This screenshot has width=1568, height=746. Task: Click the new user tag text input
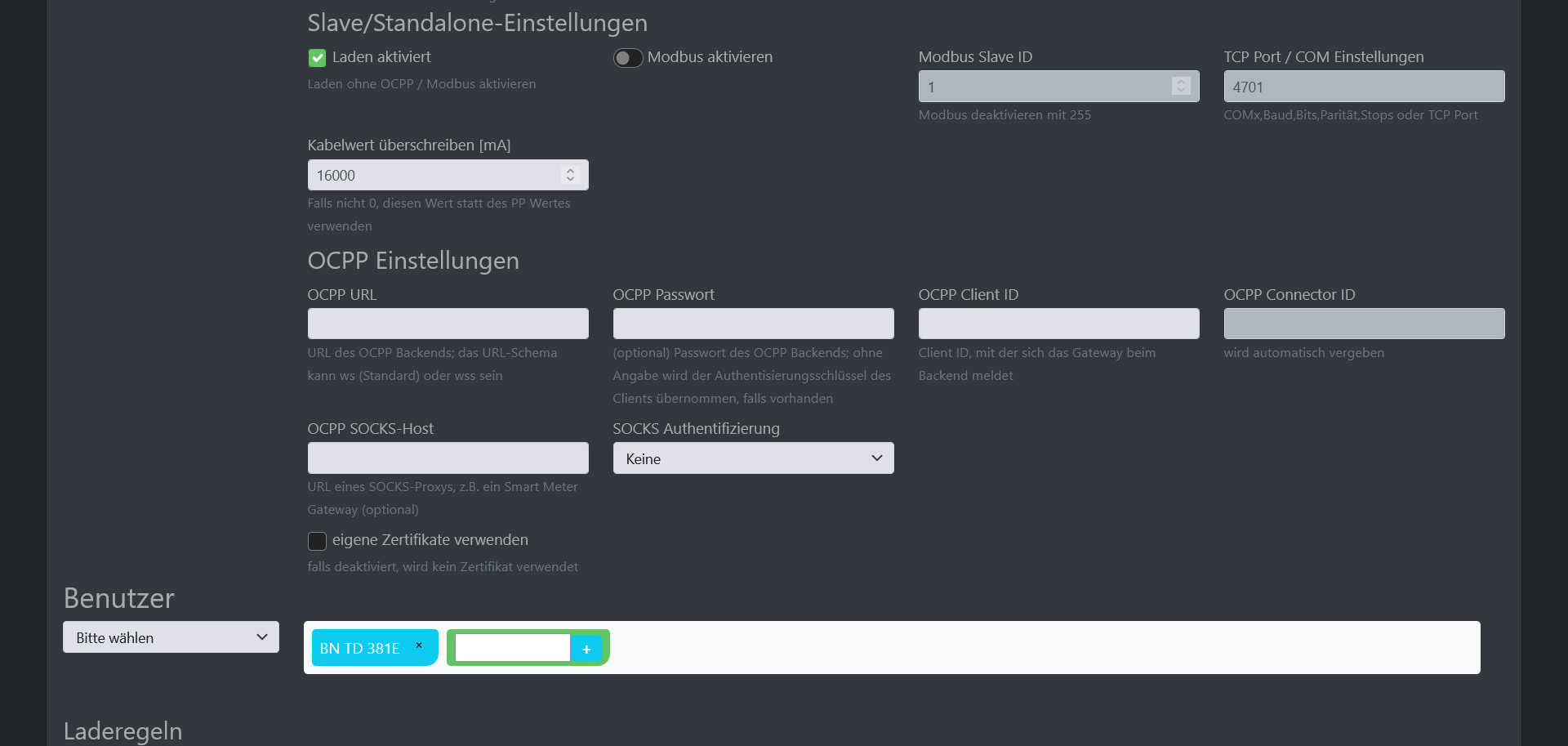point(512,648)
